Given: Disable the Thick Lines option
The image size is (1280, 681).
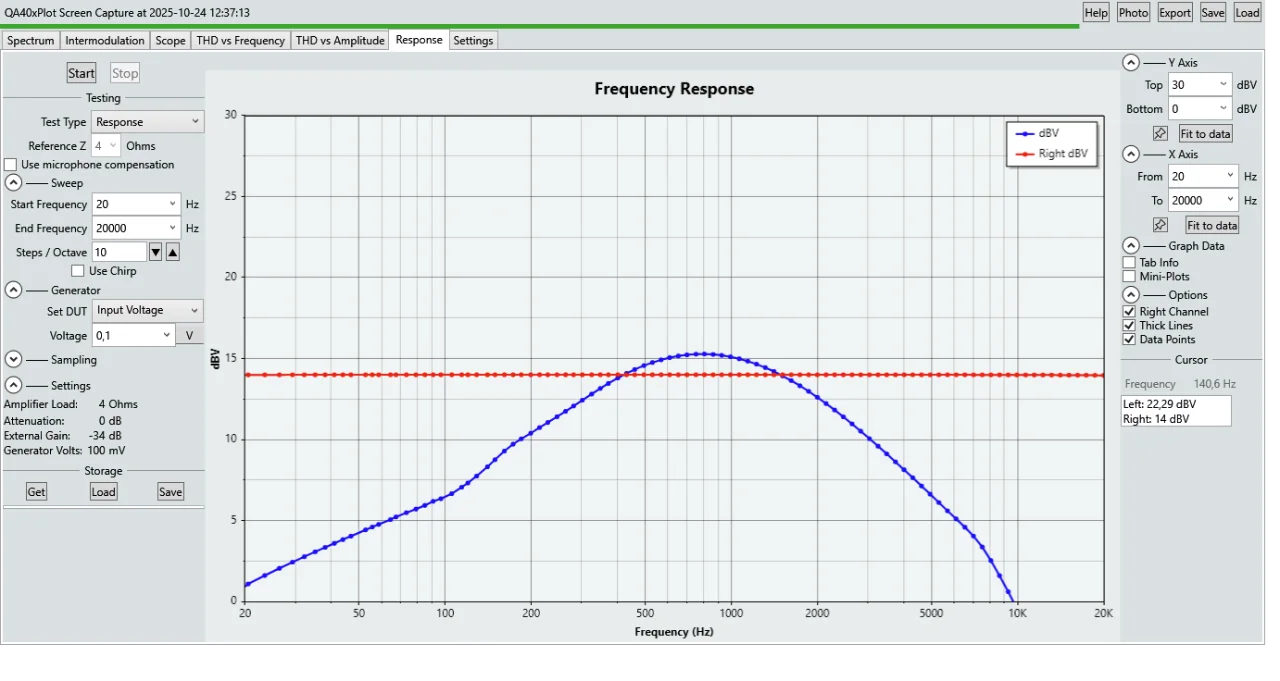Looking at the screenshot, I should coord(1128,325).
